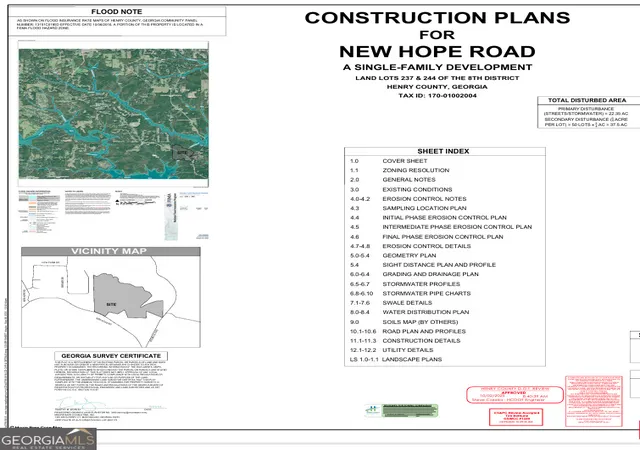Click the 11.1-11.3 Construction Details row
Viewport: 640px width, 450px height.
tap(405, 341)
